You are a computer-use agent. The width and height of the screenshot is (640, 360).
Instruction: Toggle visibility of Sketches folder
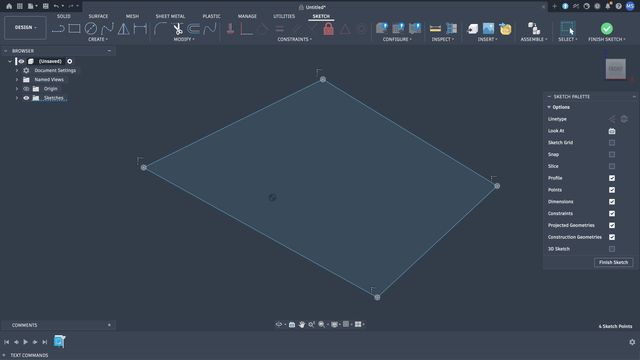click(26, 98)
